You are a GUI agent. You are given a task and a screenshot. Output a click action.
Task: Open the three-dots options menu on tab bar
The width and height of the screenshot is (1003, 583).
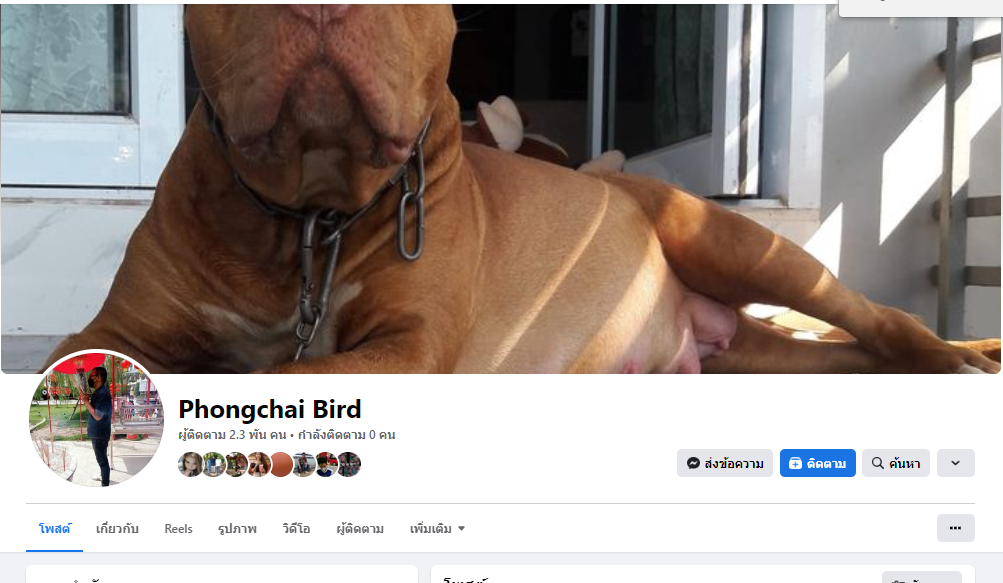[956, 528]
